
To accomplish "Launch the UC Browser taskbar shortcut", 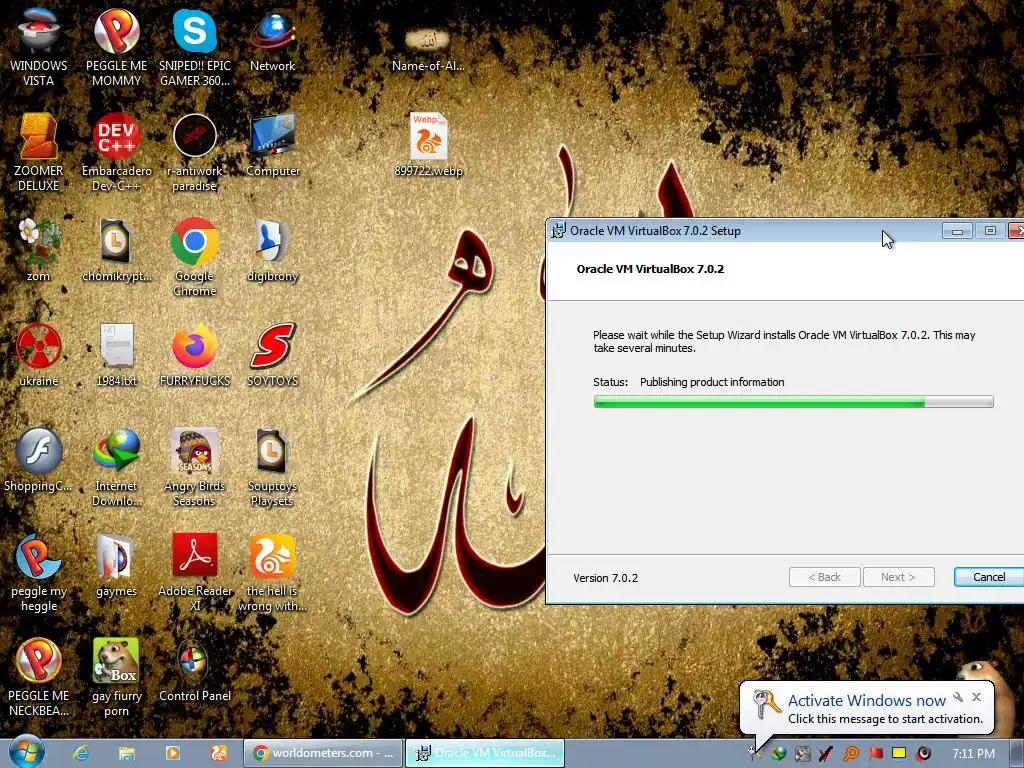I will pos(218,753).
